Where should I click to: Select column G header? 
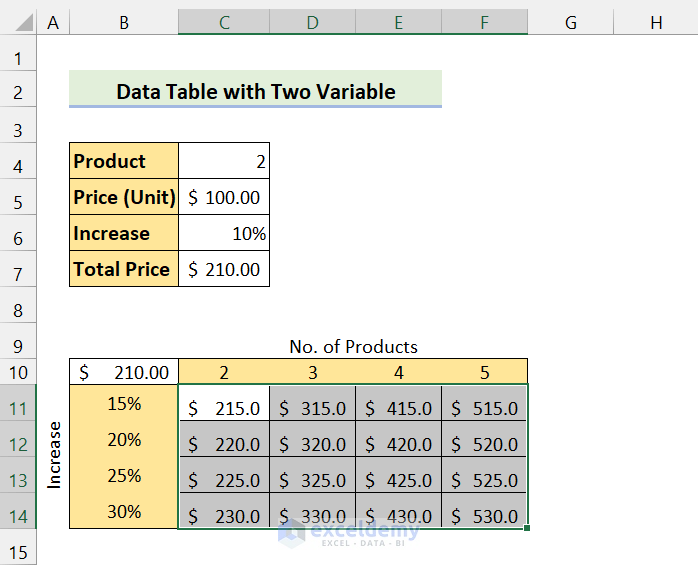point(571,22)
